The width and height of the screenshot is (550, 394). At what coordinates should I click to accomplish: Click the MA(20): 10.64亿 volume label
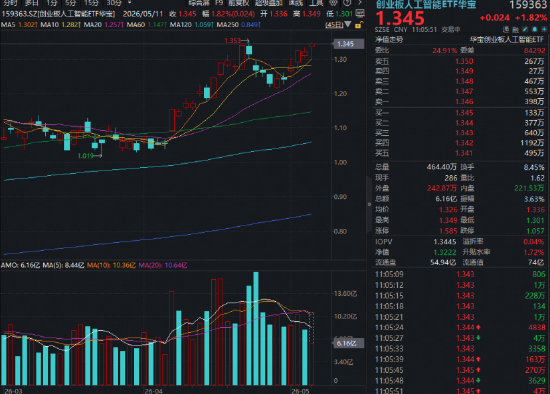[163, 265]
